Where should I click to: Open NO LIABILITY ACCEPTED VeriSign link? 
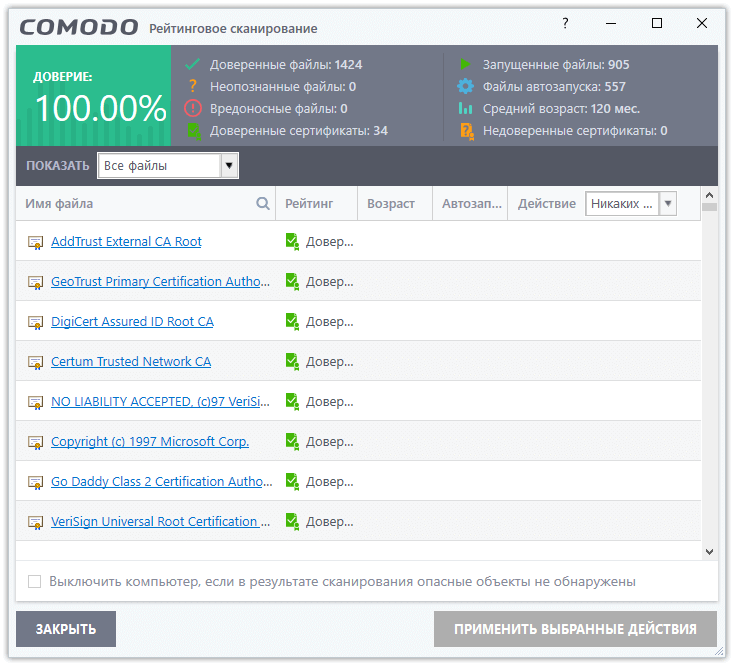160,402
